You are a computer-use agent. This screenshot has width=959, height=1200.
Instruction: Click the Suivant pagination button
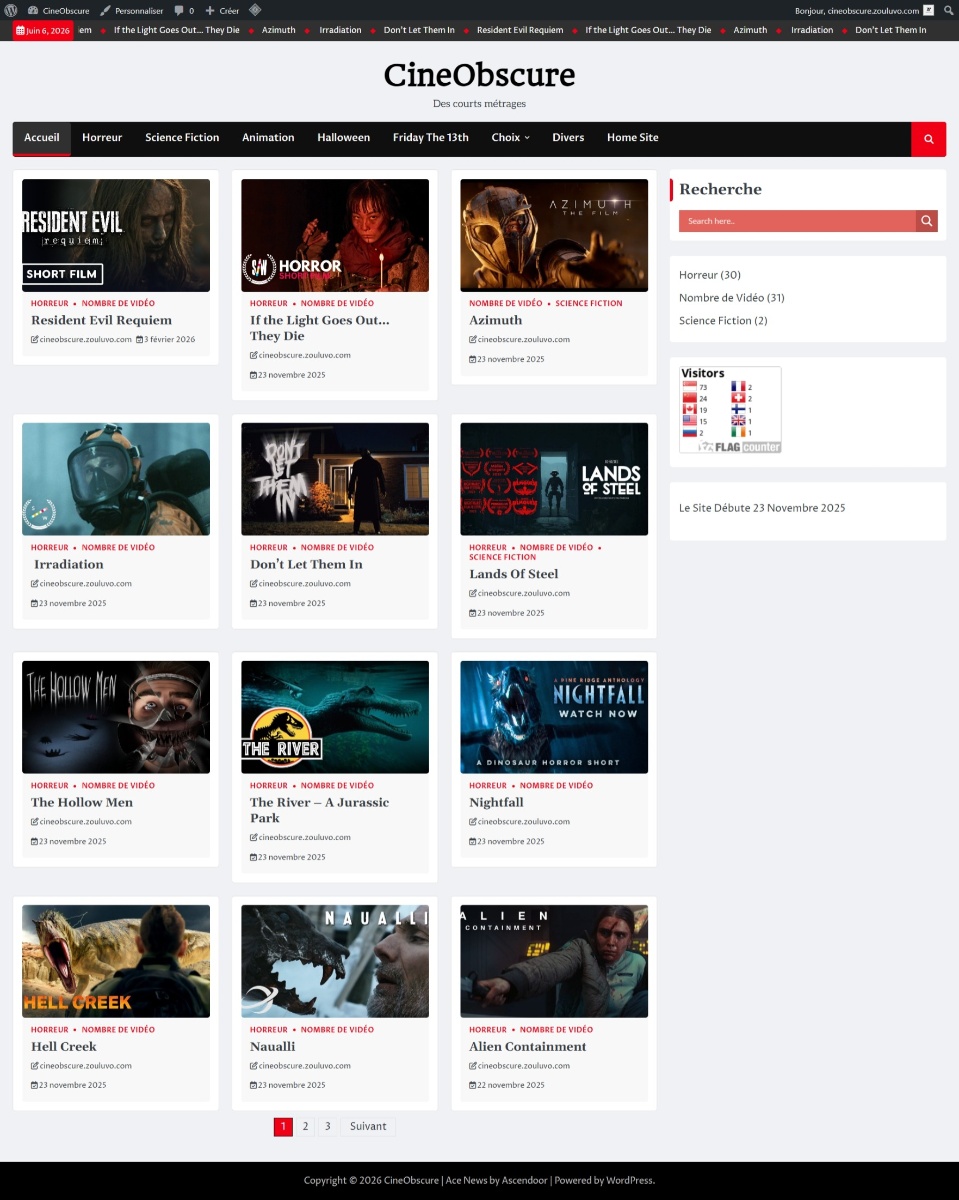point(368,1127)
